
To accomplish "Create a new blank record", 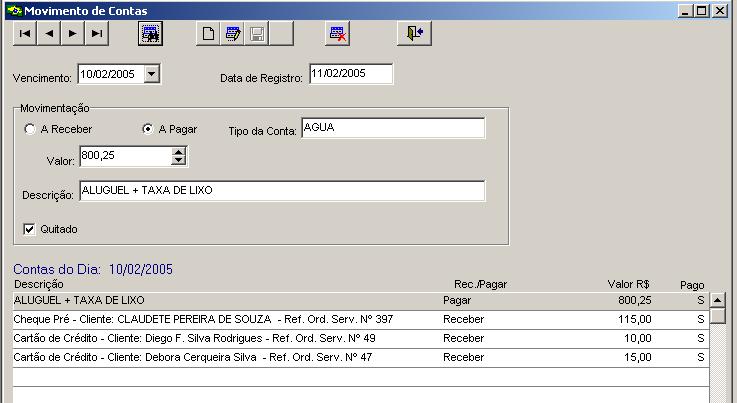I will coord(209,33).
